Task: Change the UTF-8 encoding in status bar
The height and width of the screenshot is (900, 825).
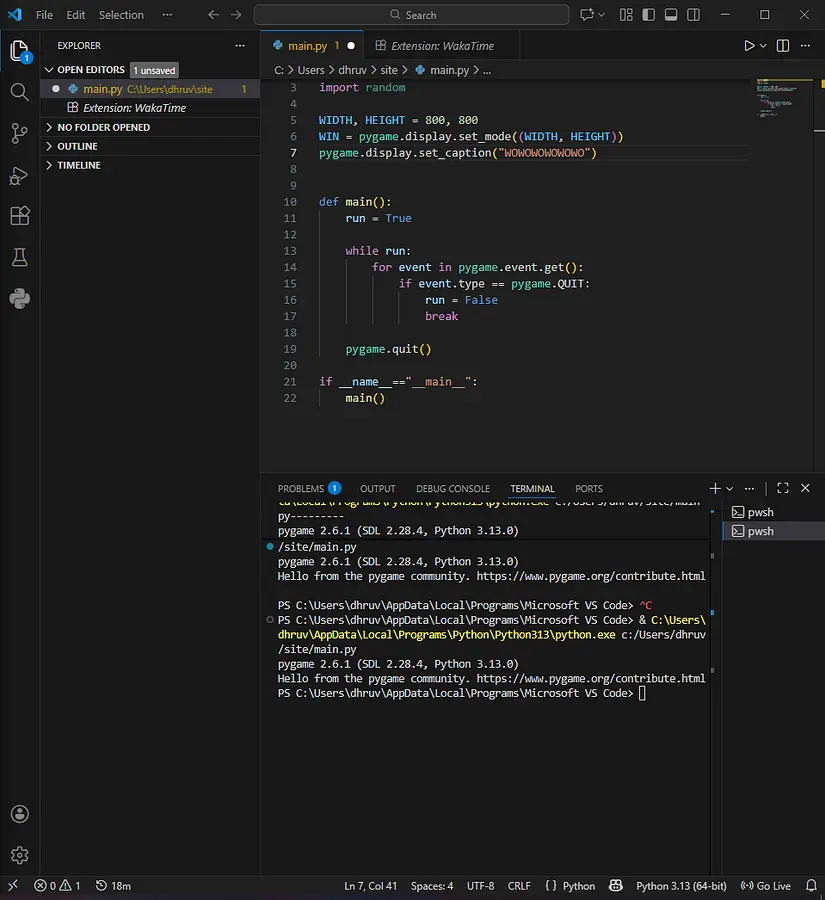Action: tap(480, 886)
